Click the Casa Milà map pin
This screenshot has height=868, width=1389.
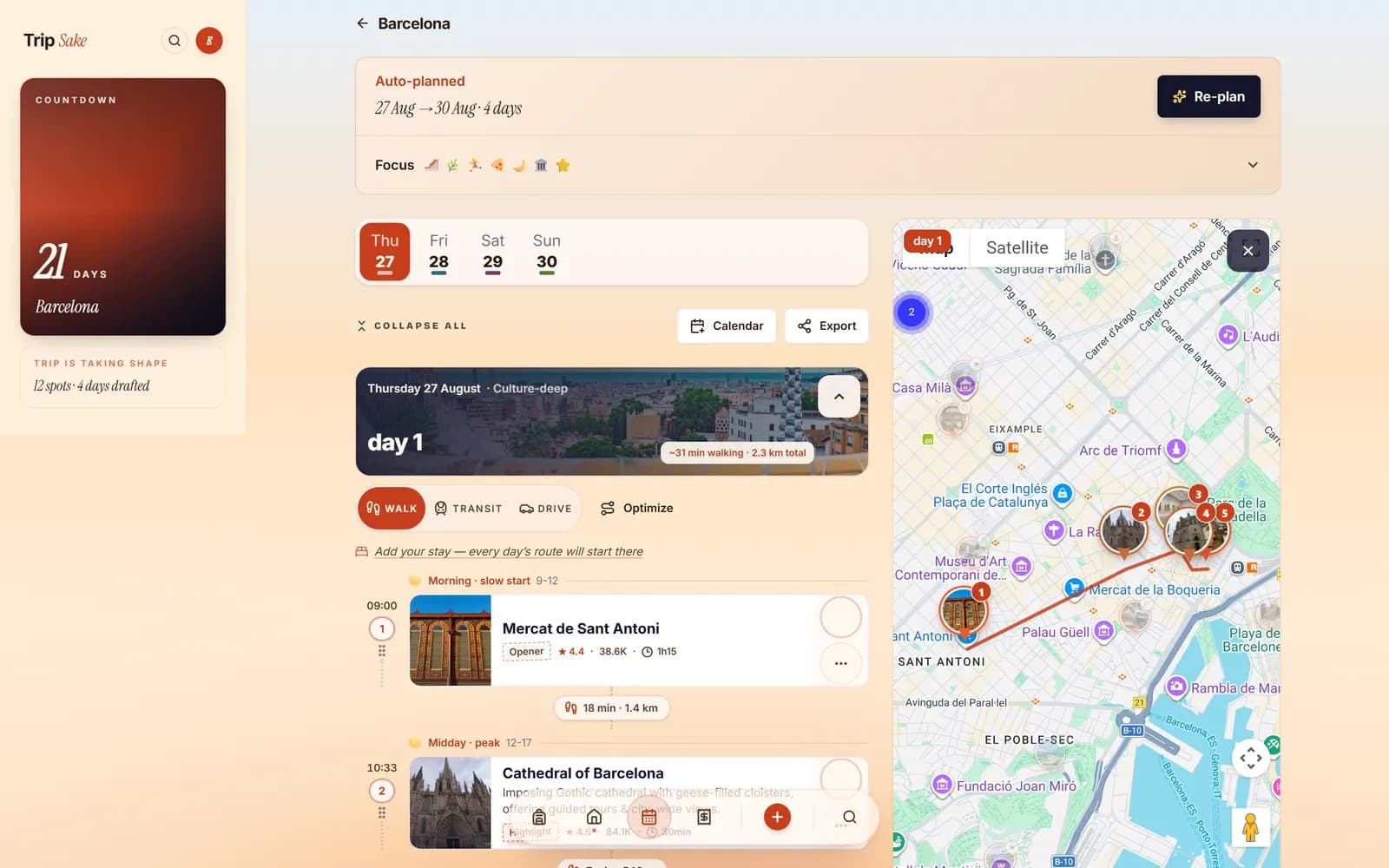(965, 385)
